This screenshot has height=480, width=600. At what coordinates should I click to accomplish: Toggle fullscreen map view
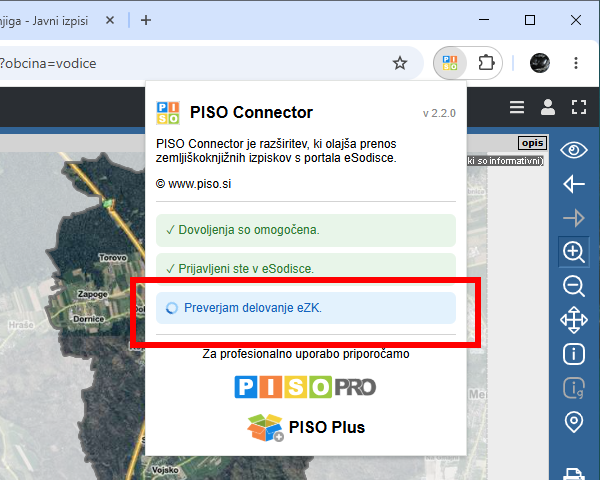pyautogui.click(x=579, y=107)
